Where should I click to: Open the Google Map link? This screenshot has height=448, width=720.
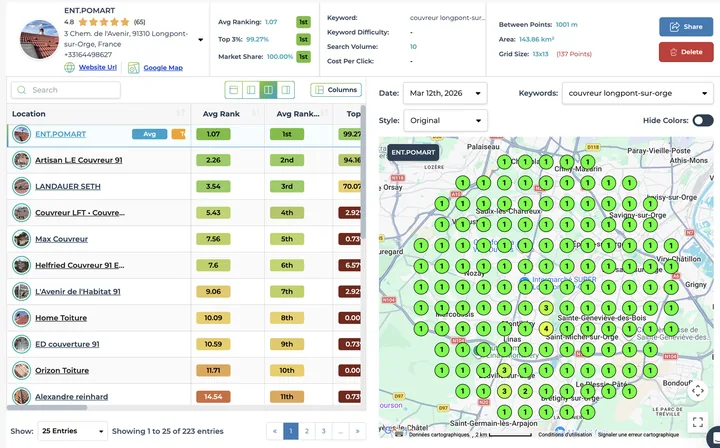[163, 67]
